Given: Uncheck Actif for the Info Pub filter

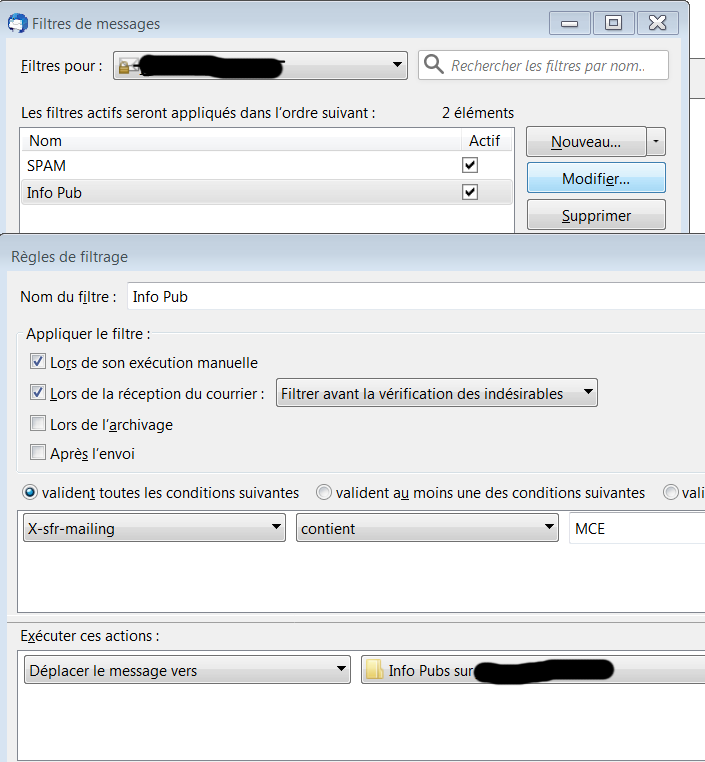Looking at the screenshot, I should click(x=470, y=192).
